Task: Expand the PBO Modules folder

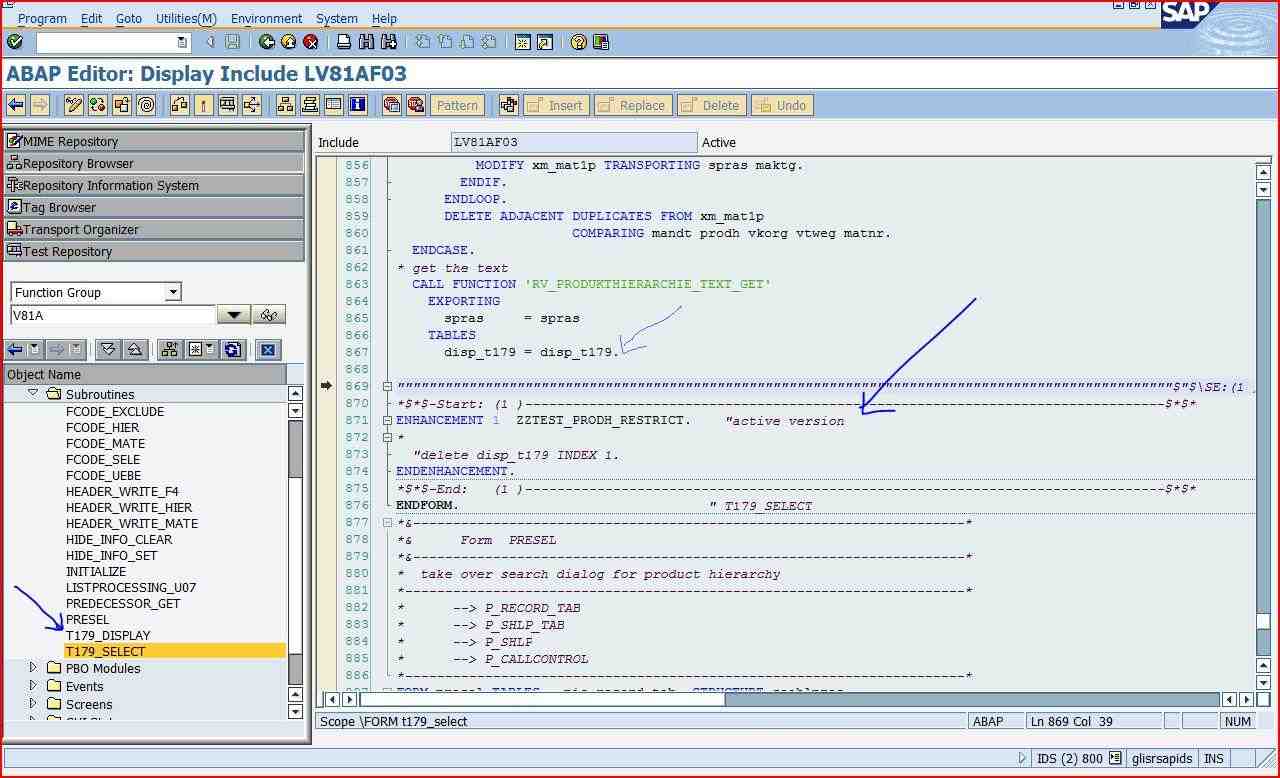Action: coord(33,667)
